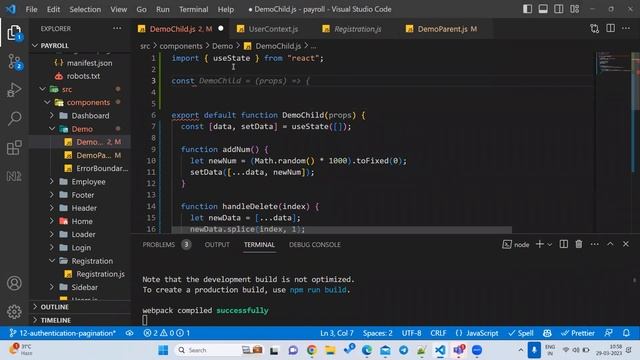Viewport: 640px width, 360px height.
Task: Open Explorer views and more actions menu
Action: 117,29
